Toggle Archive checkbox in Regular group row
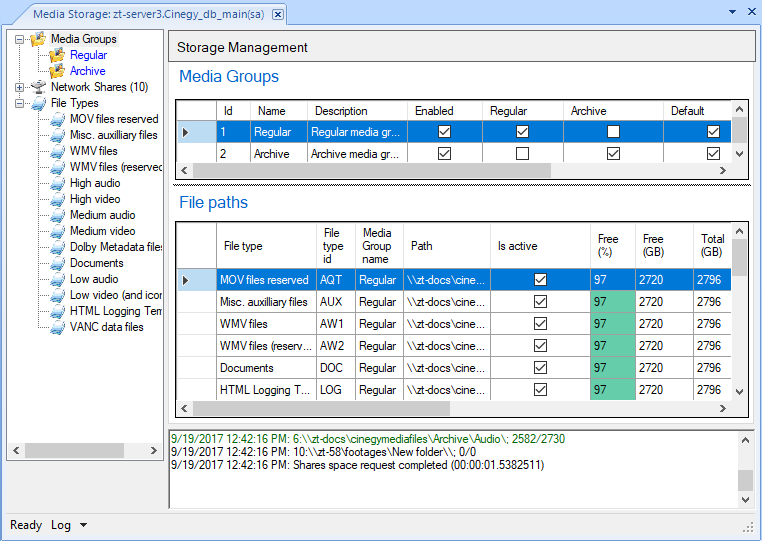 tap(613, 132)
